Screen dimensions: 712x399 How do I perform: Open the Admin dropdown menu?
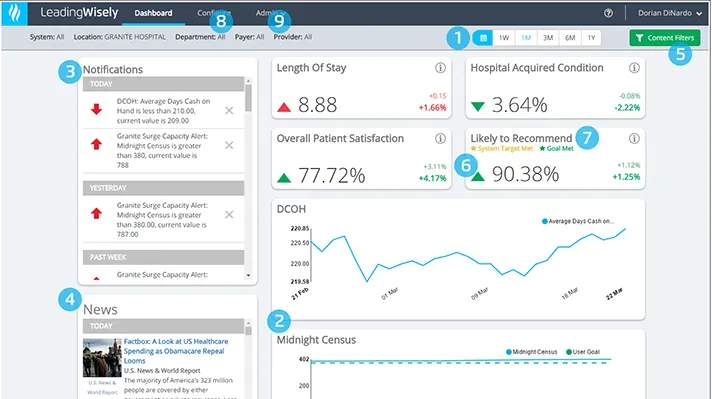pos(271,13)
